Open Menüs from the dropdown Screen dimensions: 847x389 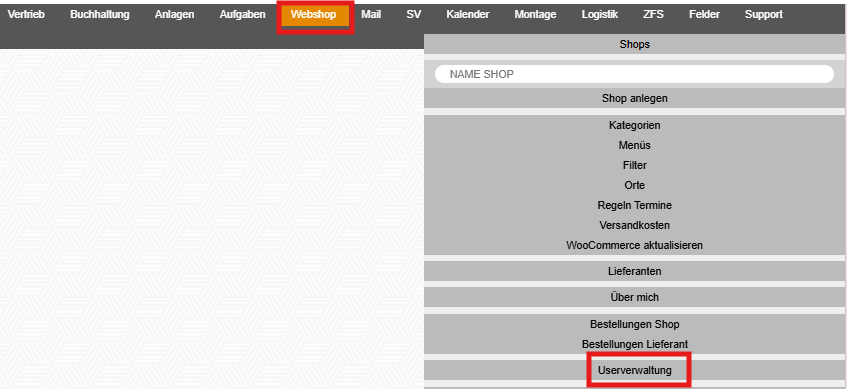(x=635, y=145)
